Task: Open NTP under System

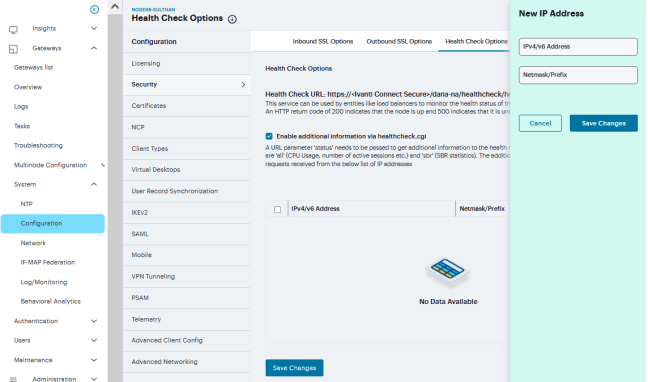Action: tap(26, 204)
